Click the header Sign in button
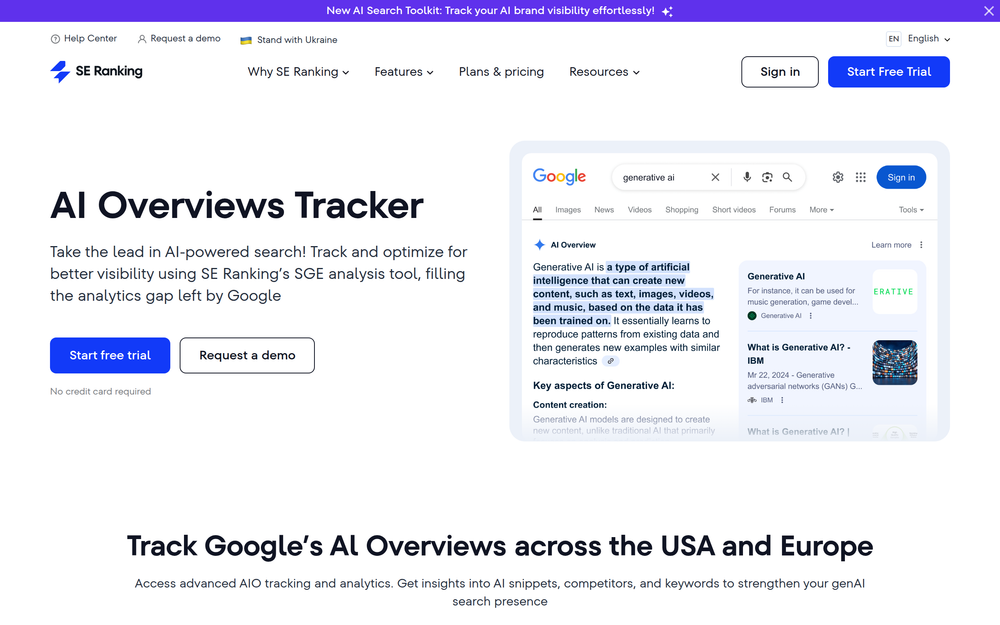Image resolution: width=1000 pixels, height=625 pixels. (x=779, y=72)
